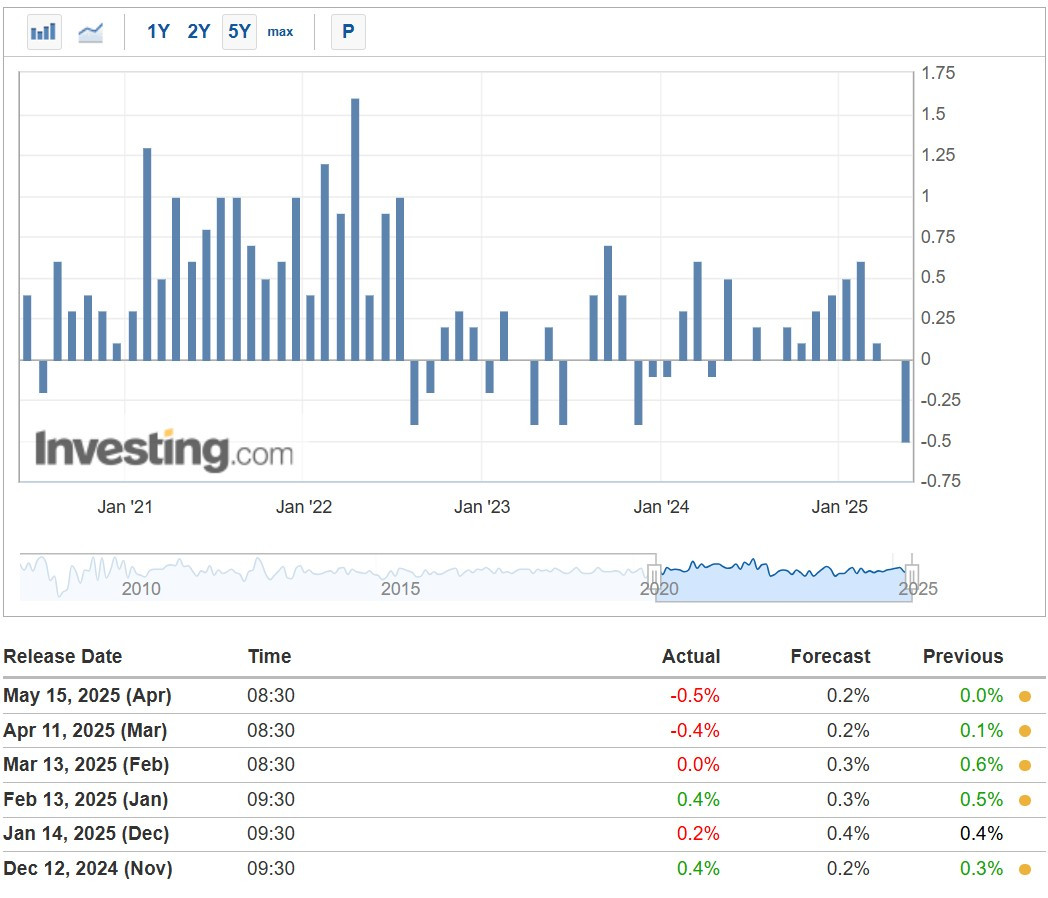
Task: Click the right range slider handle at 2025
Action: (912, 576)
